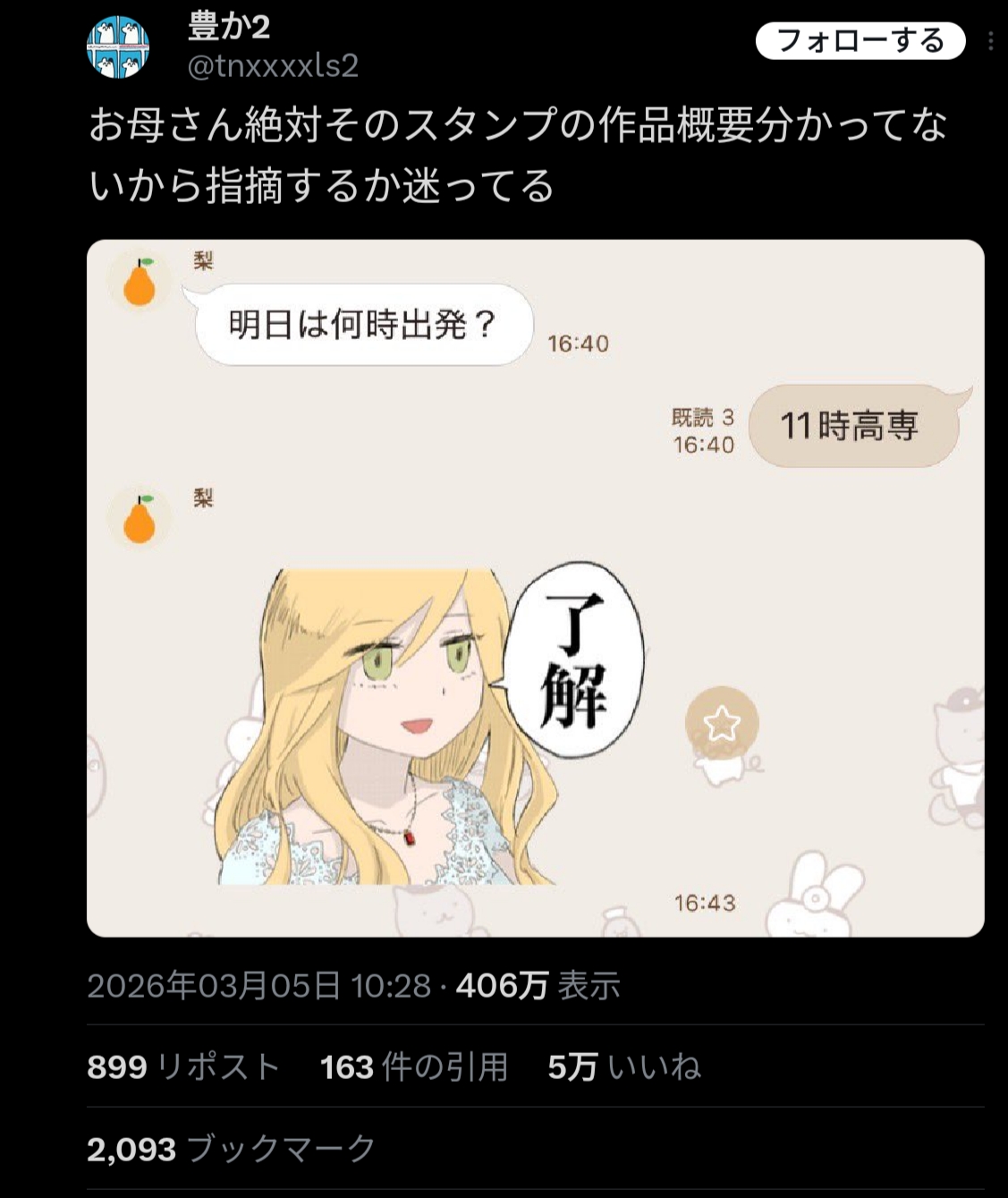The width and height of the screenshot is (1008, 1198).
Task: Click the 了解 speech bubble on the sticker
Action: click(x=574, y=660)
